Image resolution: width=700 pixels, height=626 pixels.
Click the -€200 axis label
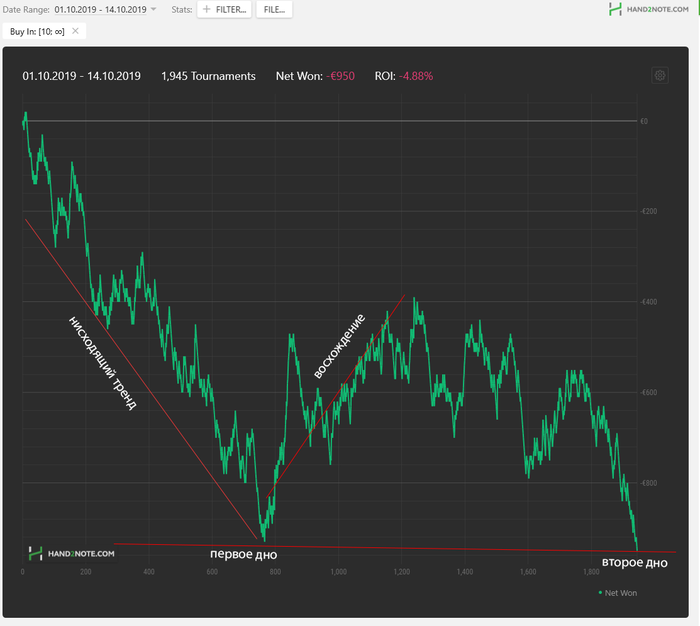pos(649,211)
